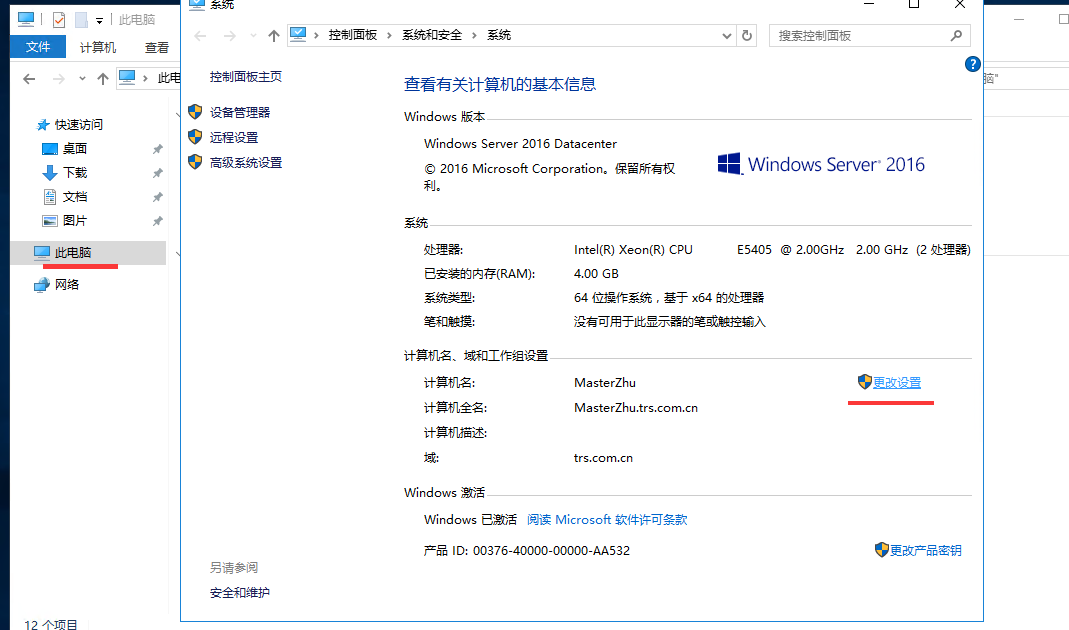Click the blue help question mark icon
The width and height of the screenshot is (1069, 630).
pos(972,64)
